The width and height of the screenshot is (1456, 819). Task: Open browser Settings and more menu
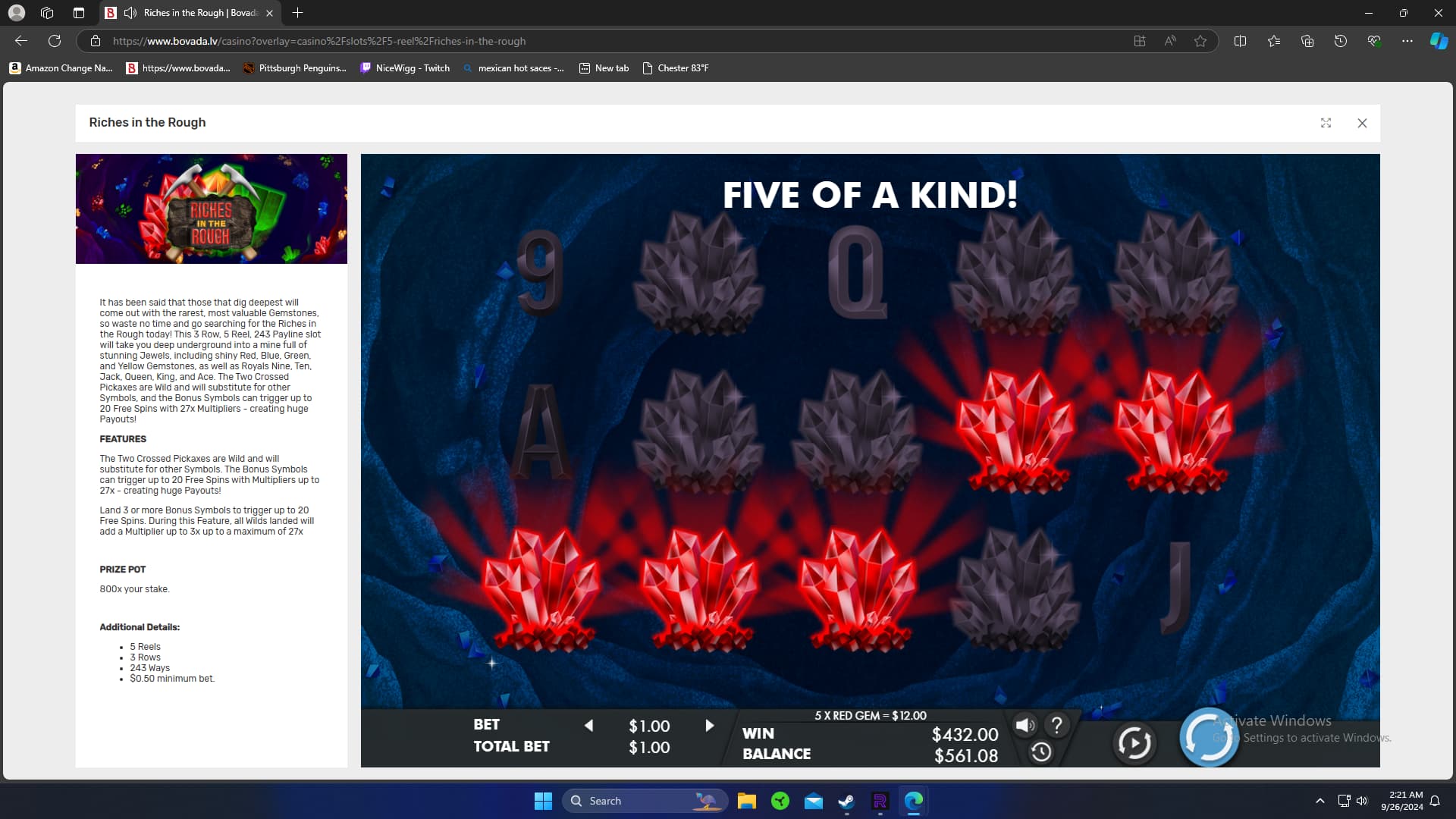pyautogui.click(x=1407, y=41)
